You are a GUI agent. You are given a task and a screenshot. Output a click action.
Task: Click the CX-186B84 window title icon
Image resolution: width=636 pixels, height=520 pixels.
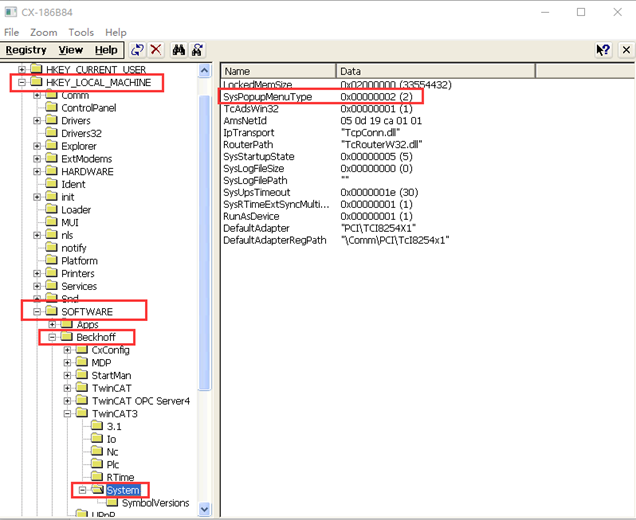pos(11,12)
